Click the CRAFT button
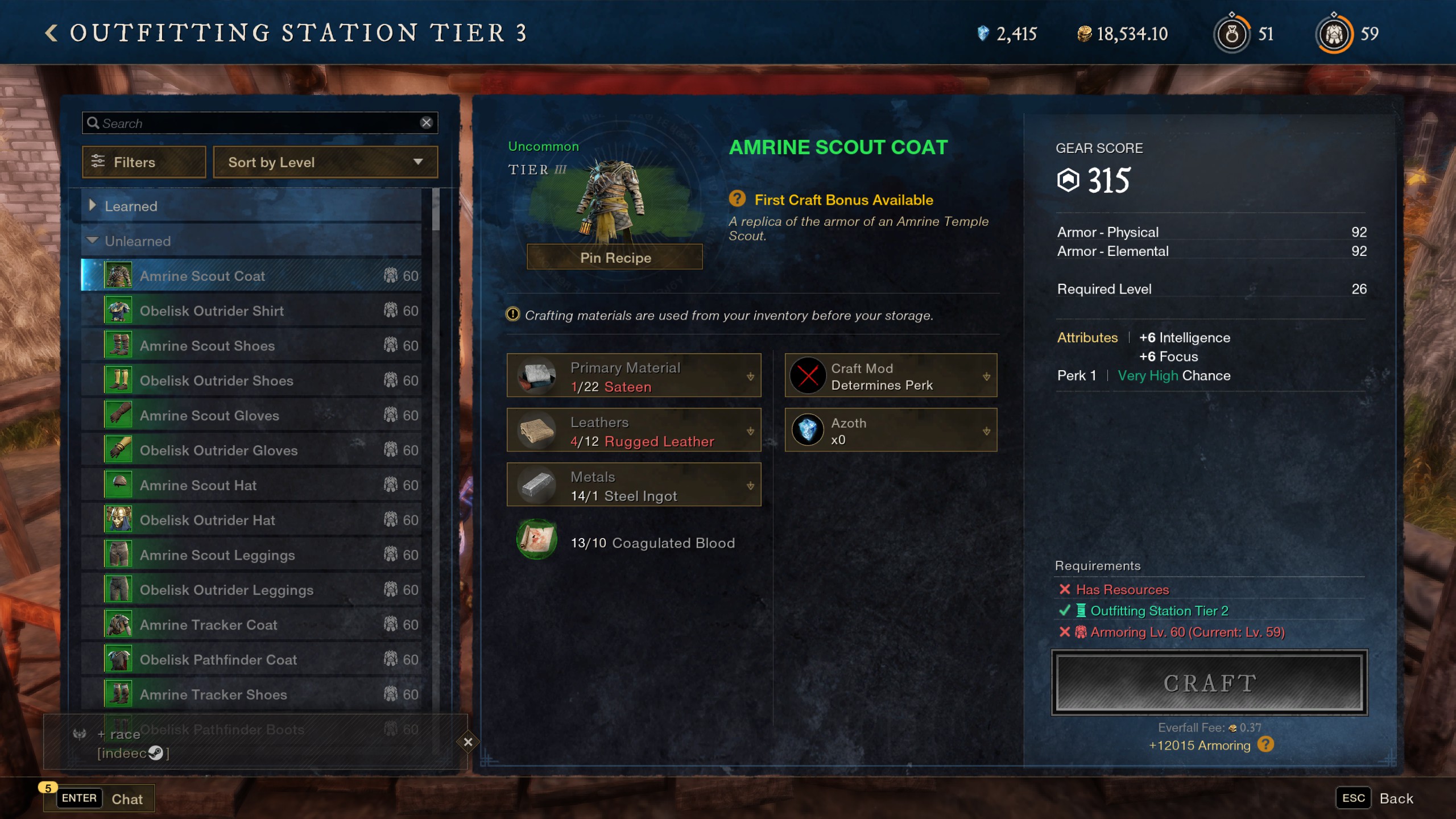 click(1209, 682)
